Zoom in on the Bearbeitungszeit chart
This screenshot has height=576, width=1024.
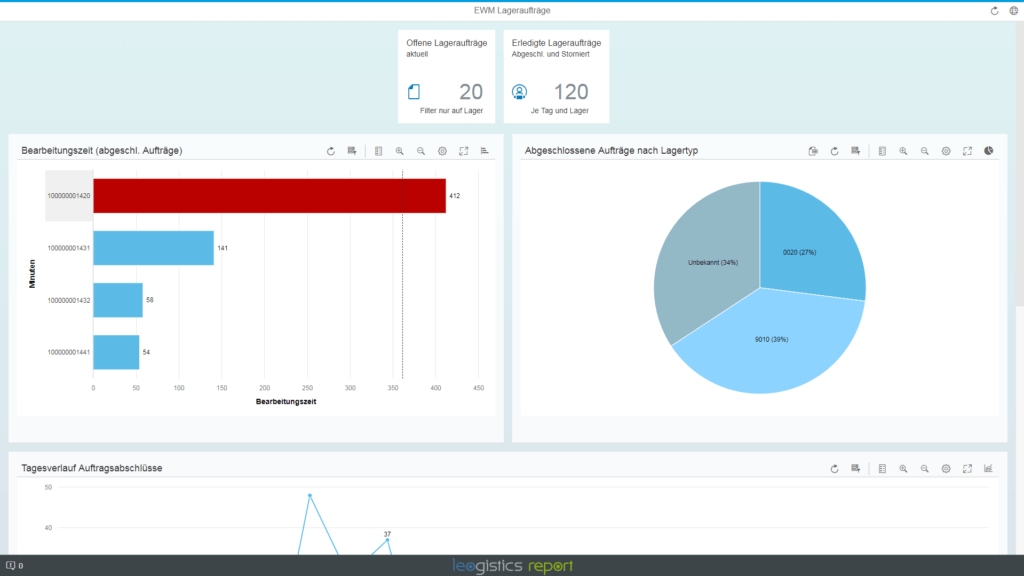pyautogui.click(x=400, y=151)
